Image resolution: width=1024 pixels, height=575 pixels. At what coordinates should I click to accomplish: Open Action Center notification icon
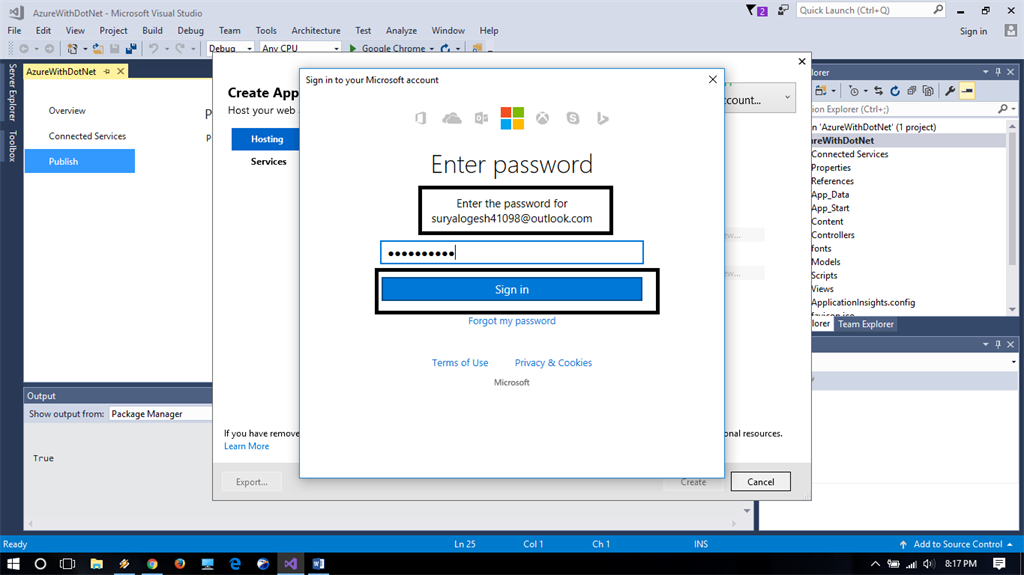[x=999, y=563]
